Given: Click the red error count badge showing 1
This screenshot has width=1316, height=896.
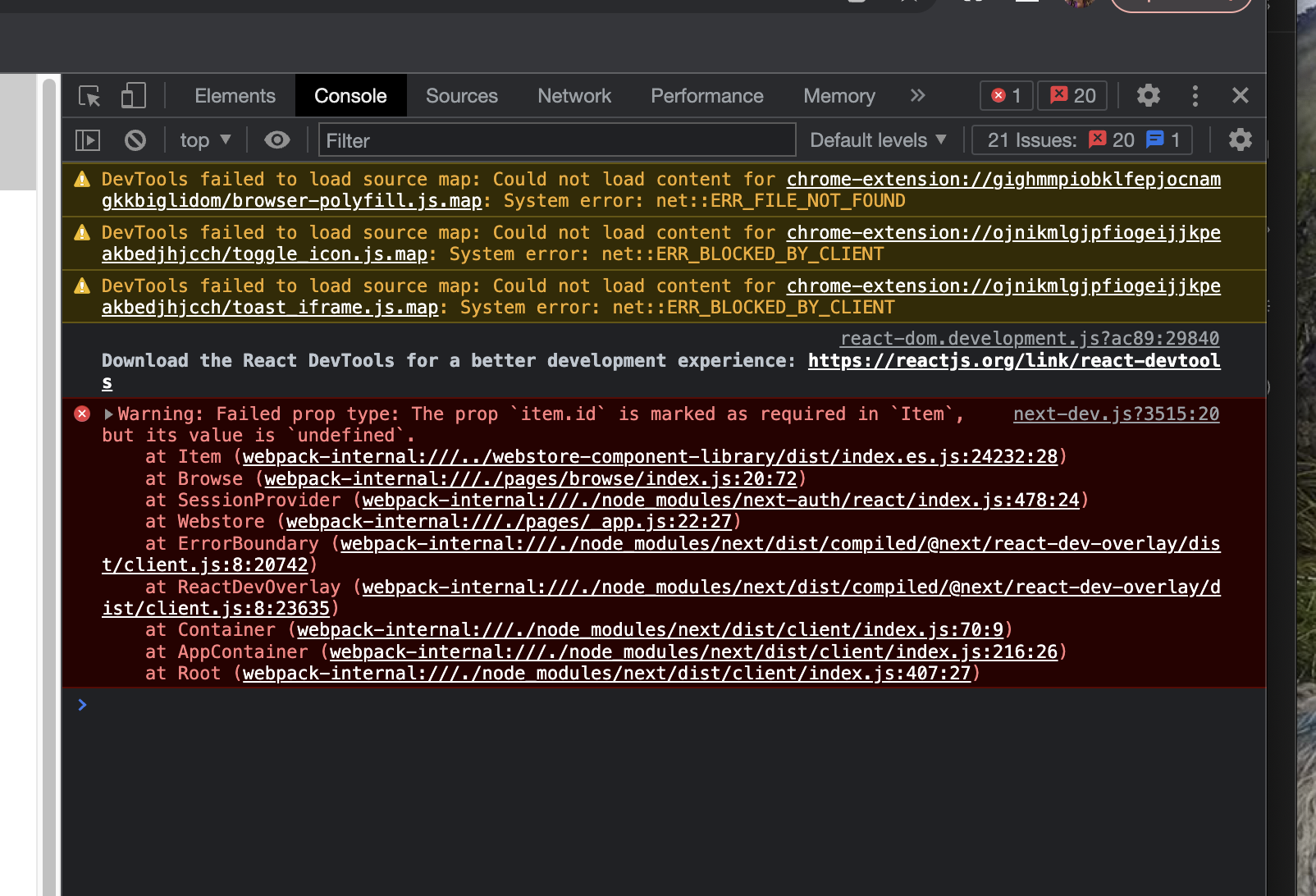Looking at the screenshot, I should (x=1007, y=96).
